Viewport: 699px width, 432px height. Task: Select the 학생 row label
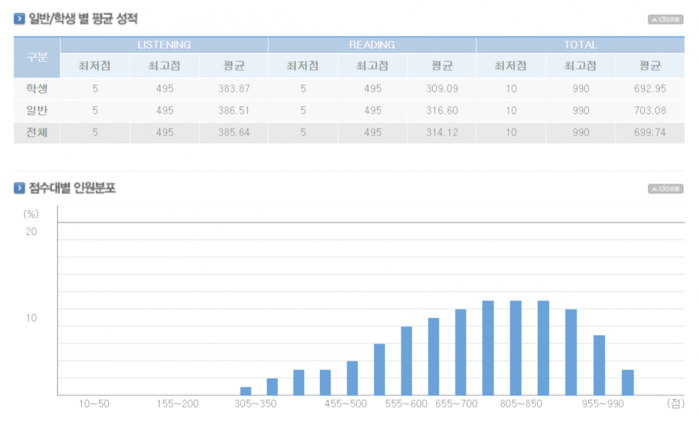[36, 89]
